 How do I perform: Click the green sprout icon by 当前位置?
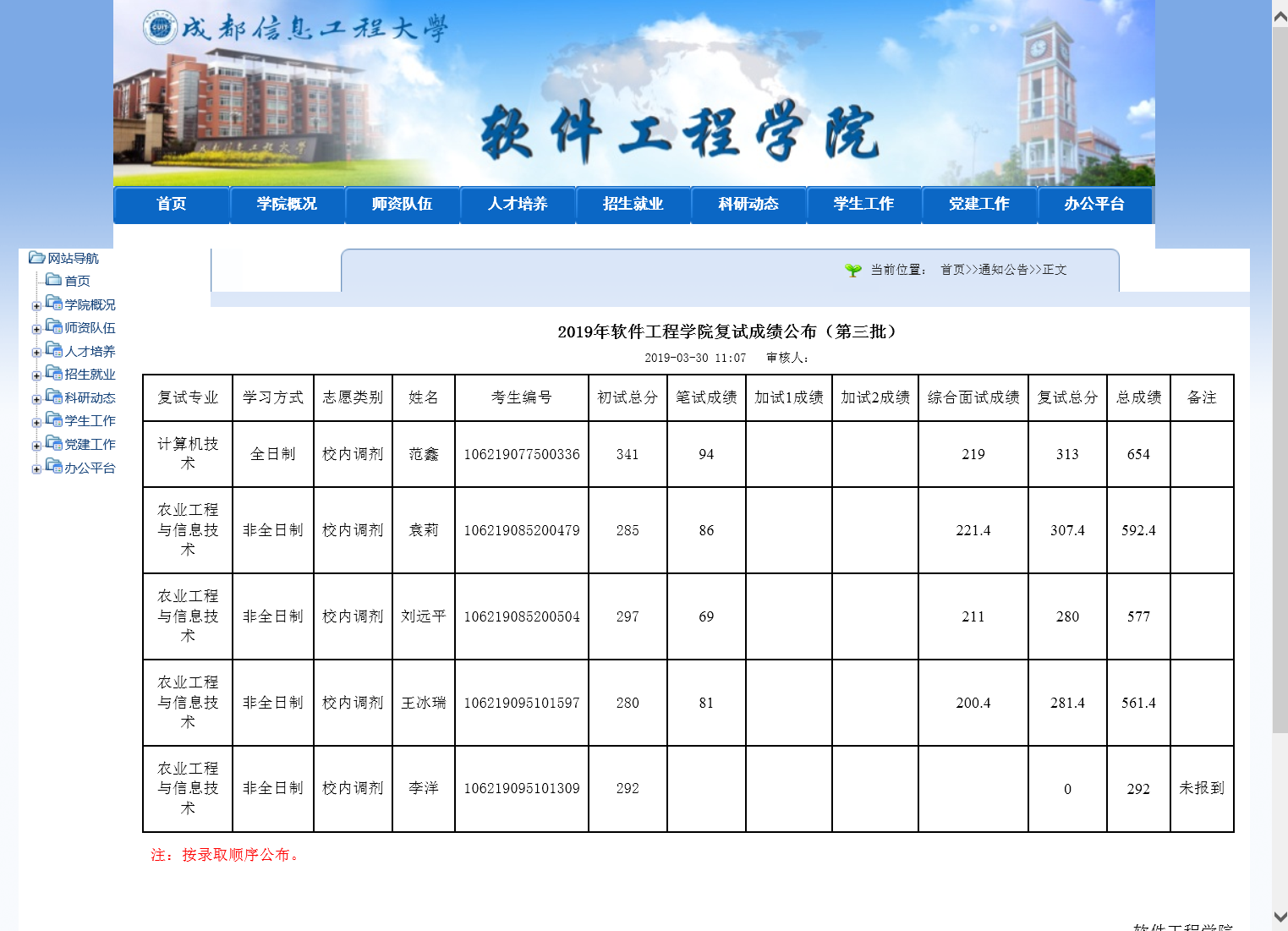852,270
